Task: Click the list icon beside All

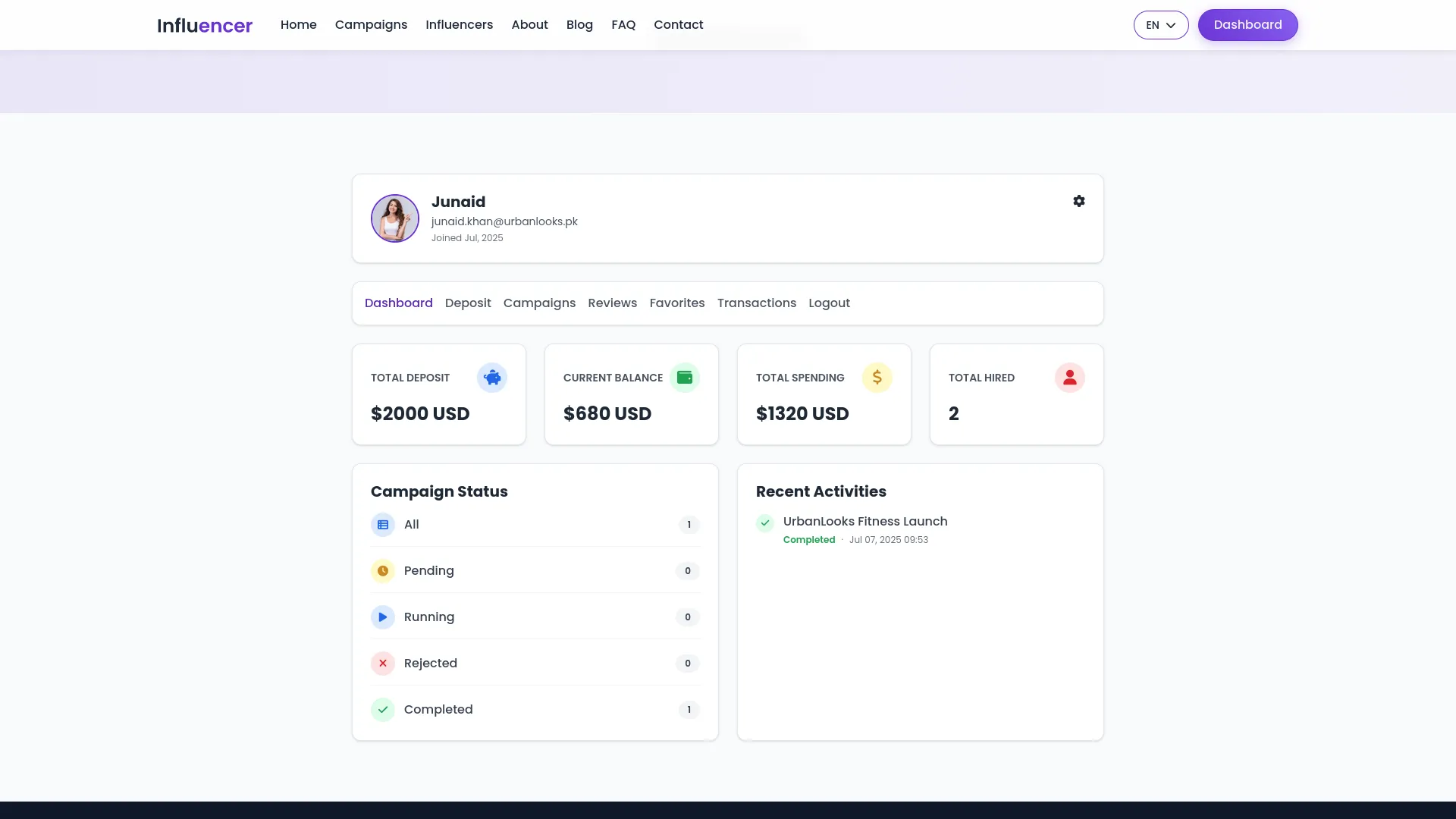Action: coord(383,525)
